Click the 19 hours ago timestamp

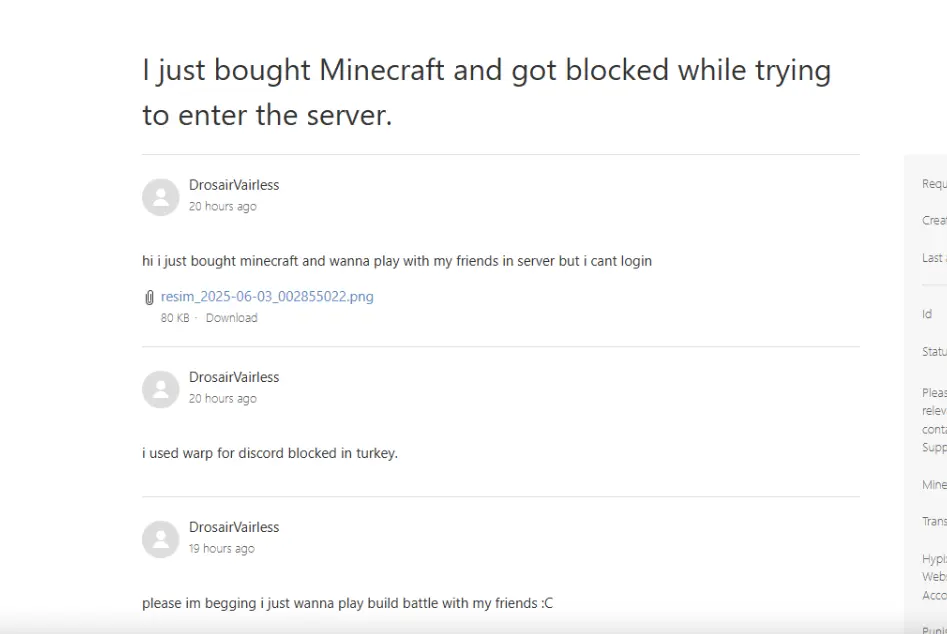(x=222, y=548)
